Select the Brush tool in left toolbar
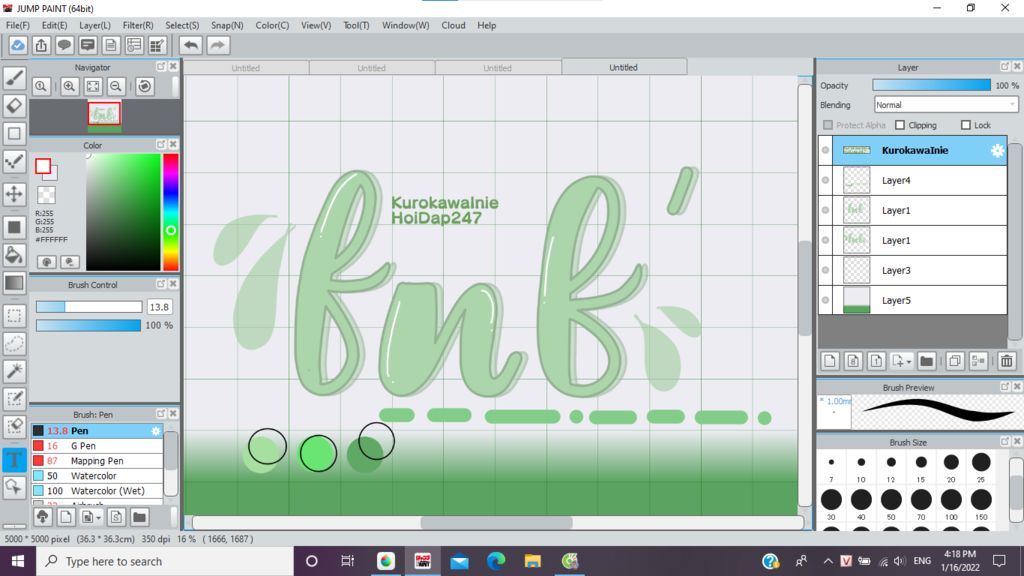Screen dimensions: 1024x576 14,78
